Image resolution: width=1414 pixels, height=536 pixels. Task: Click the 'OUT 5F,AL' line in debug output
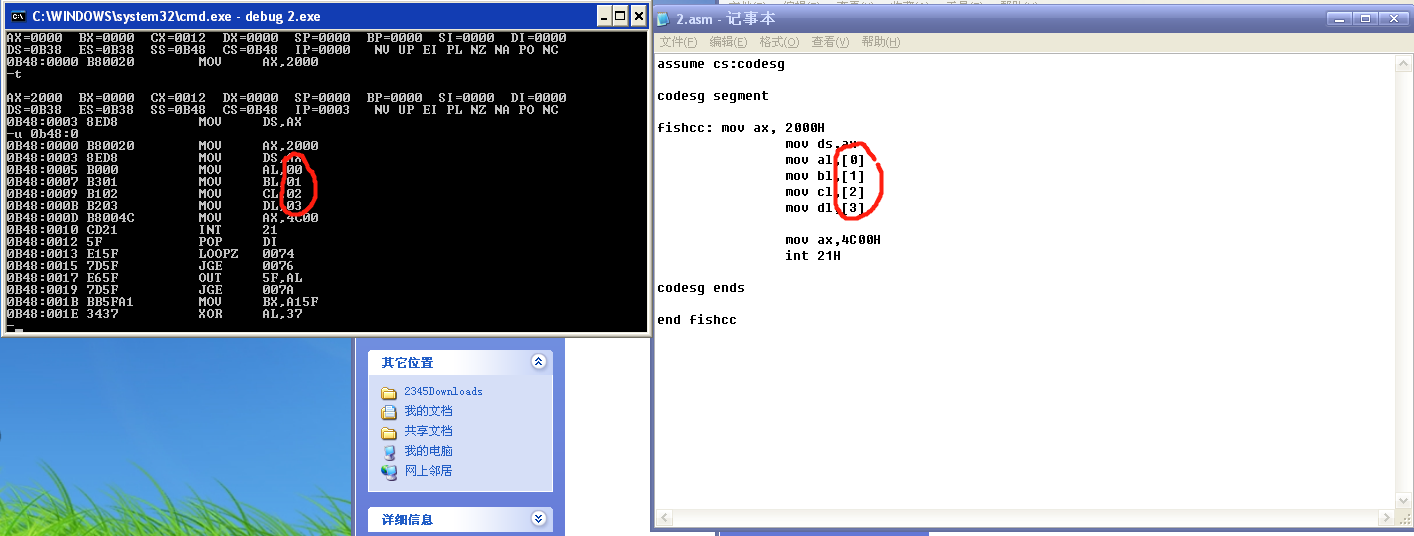point(154,278)
